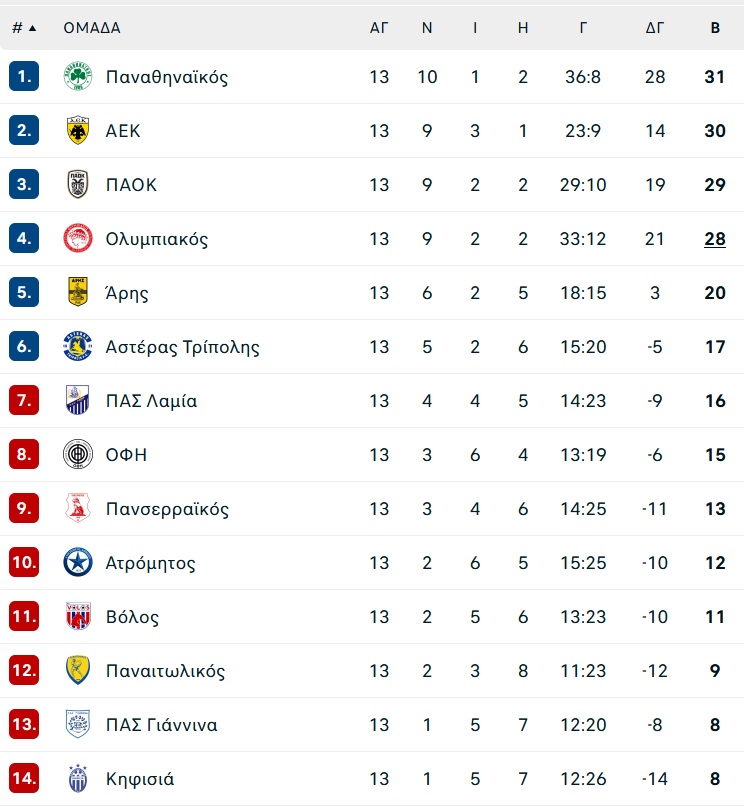Click Olympiacos' underlined 28 points value
The height and width of the screenshot is (809, 744).
tap(715, 239)
